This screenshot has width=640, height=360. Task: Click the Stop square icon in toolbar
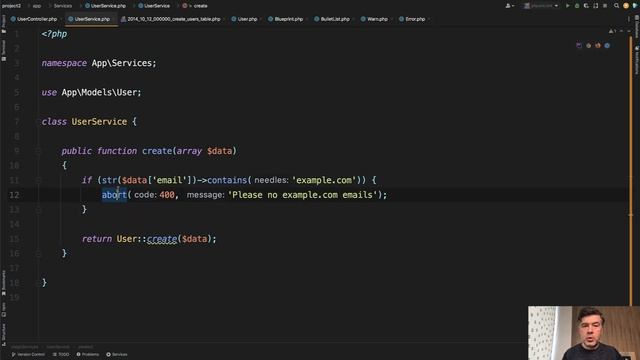tap(605, 6)
